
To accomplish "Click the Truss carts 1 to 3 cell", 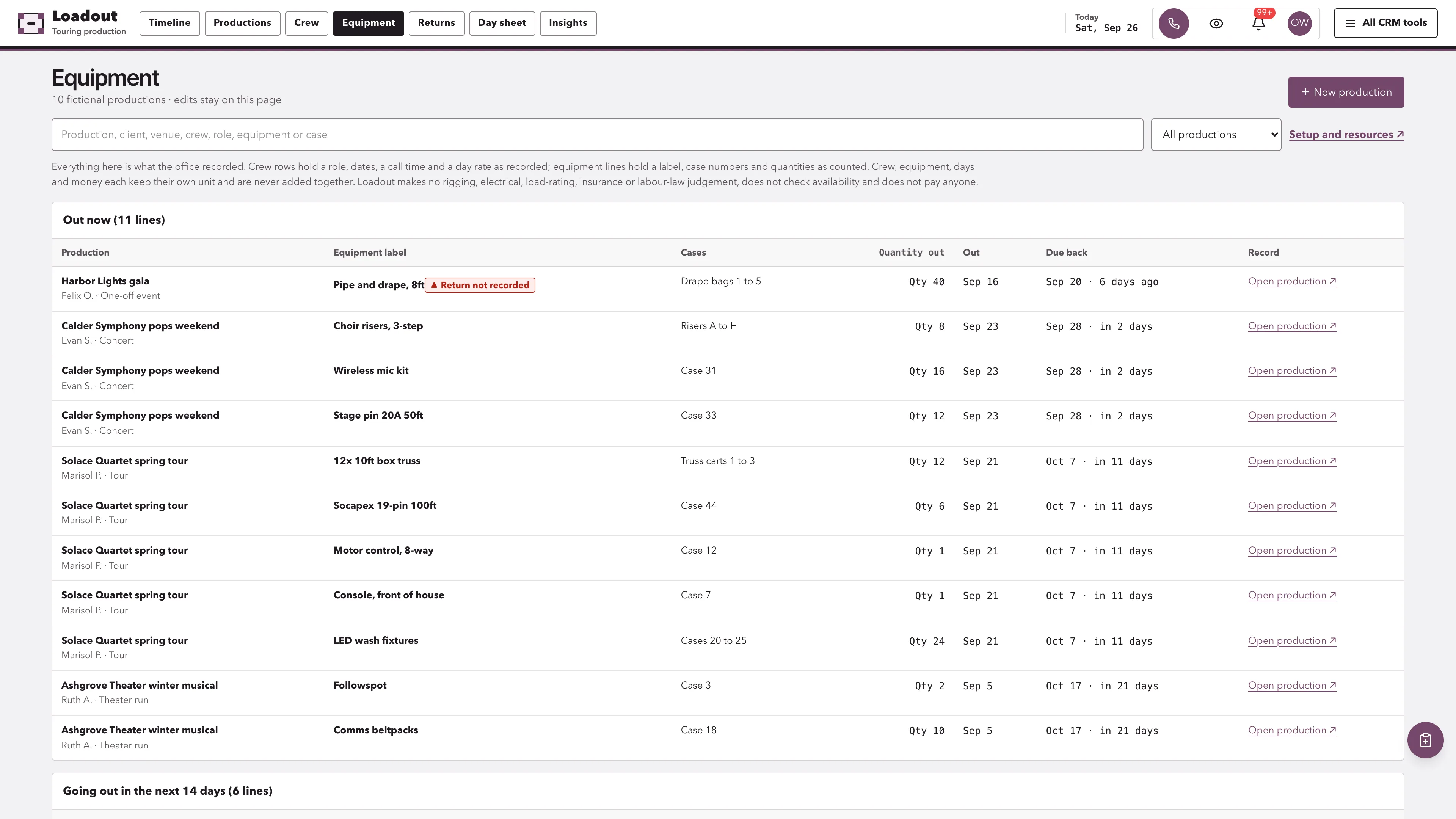I will point(717,461).
